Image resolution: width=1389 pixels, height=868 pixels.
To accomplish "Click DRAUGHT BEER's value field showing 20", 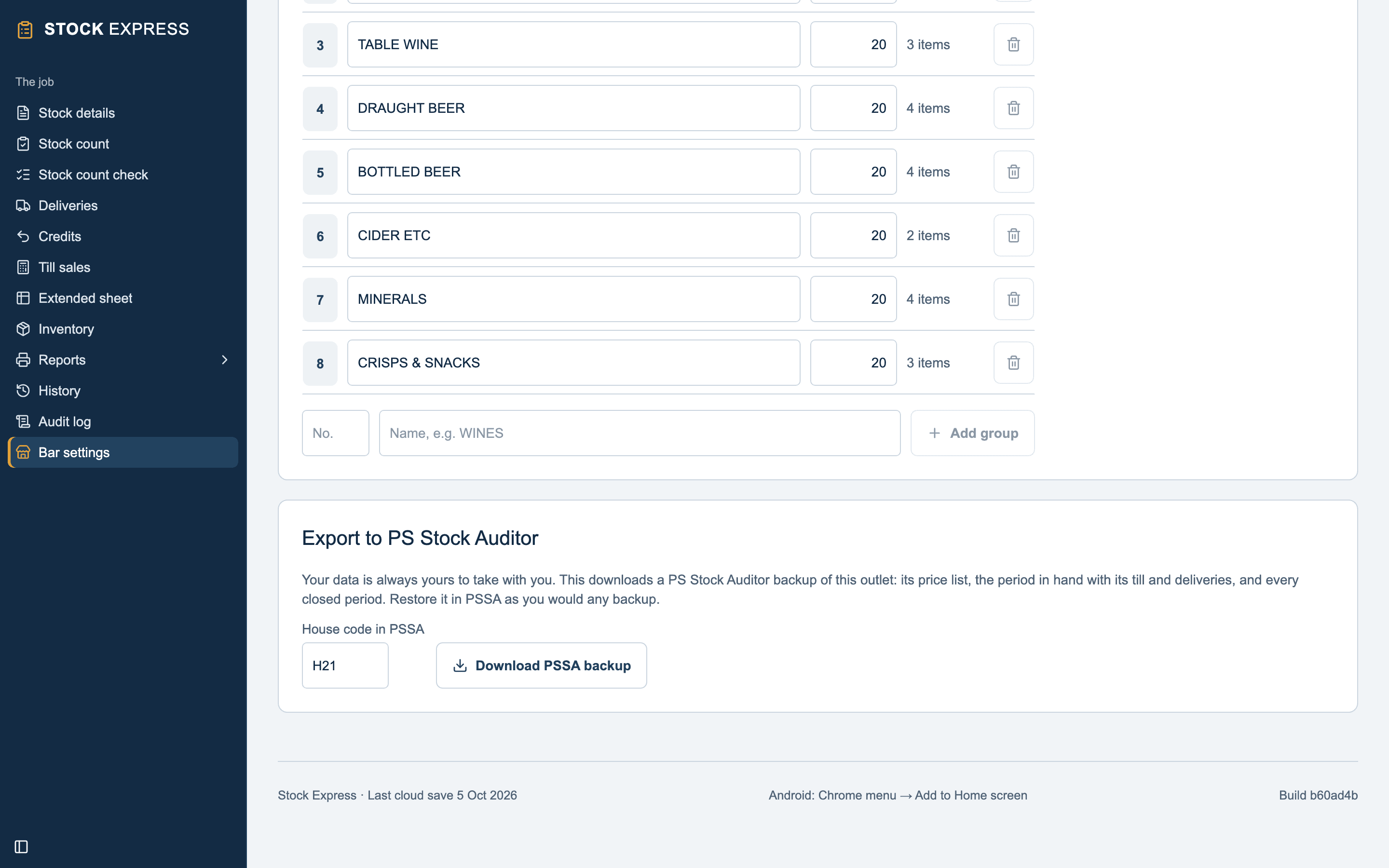I will 854,108.
